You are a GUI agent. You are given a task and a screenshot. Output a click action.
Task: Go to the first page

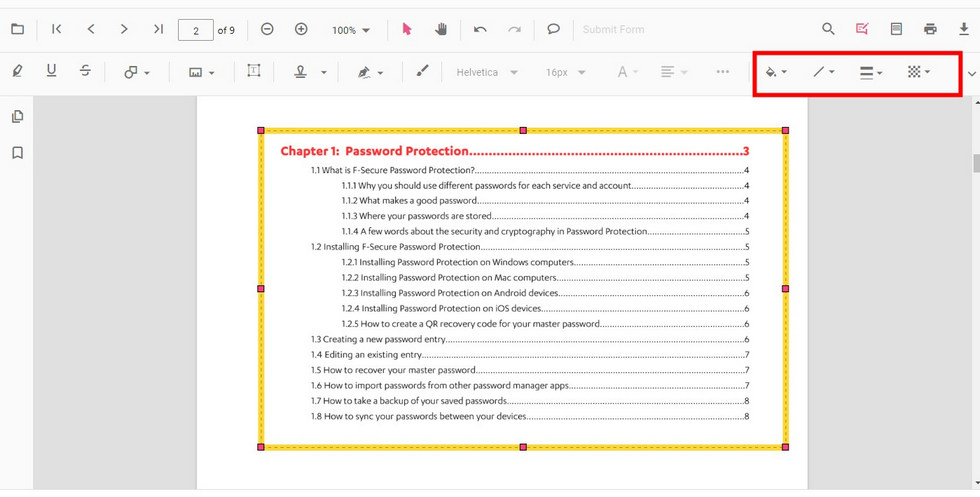pos(57,29)
